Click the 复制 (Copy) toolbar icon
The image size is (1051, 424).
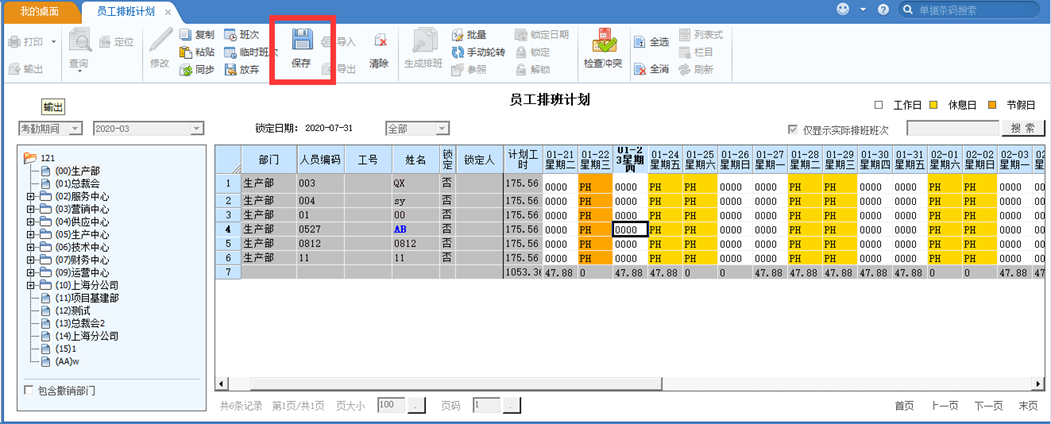186,34
